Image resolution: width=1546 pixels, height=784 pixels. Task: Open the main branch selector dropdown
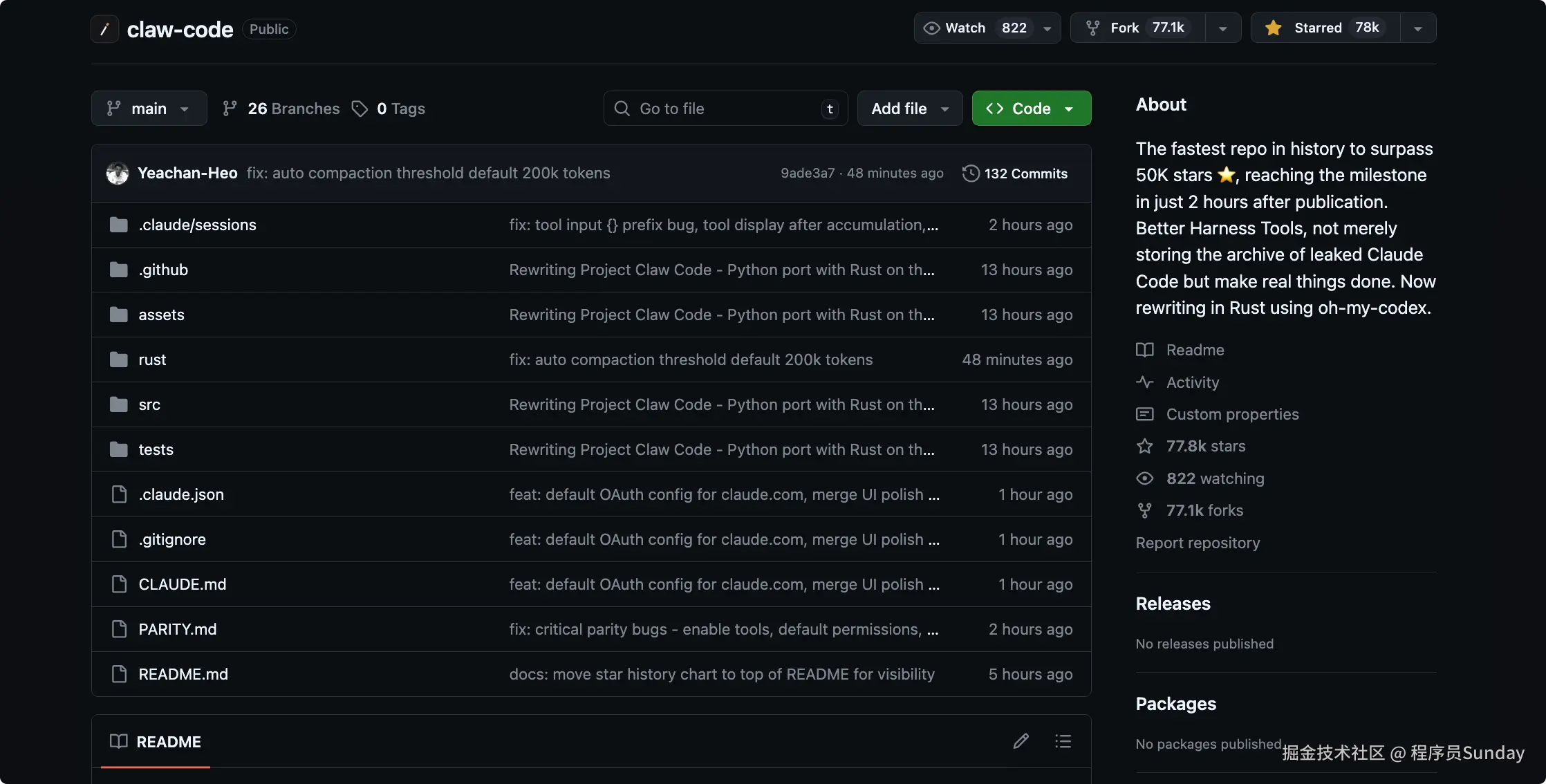click(149, 109)
